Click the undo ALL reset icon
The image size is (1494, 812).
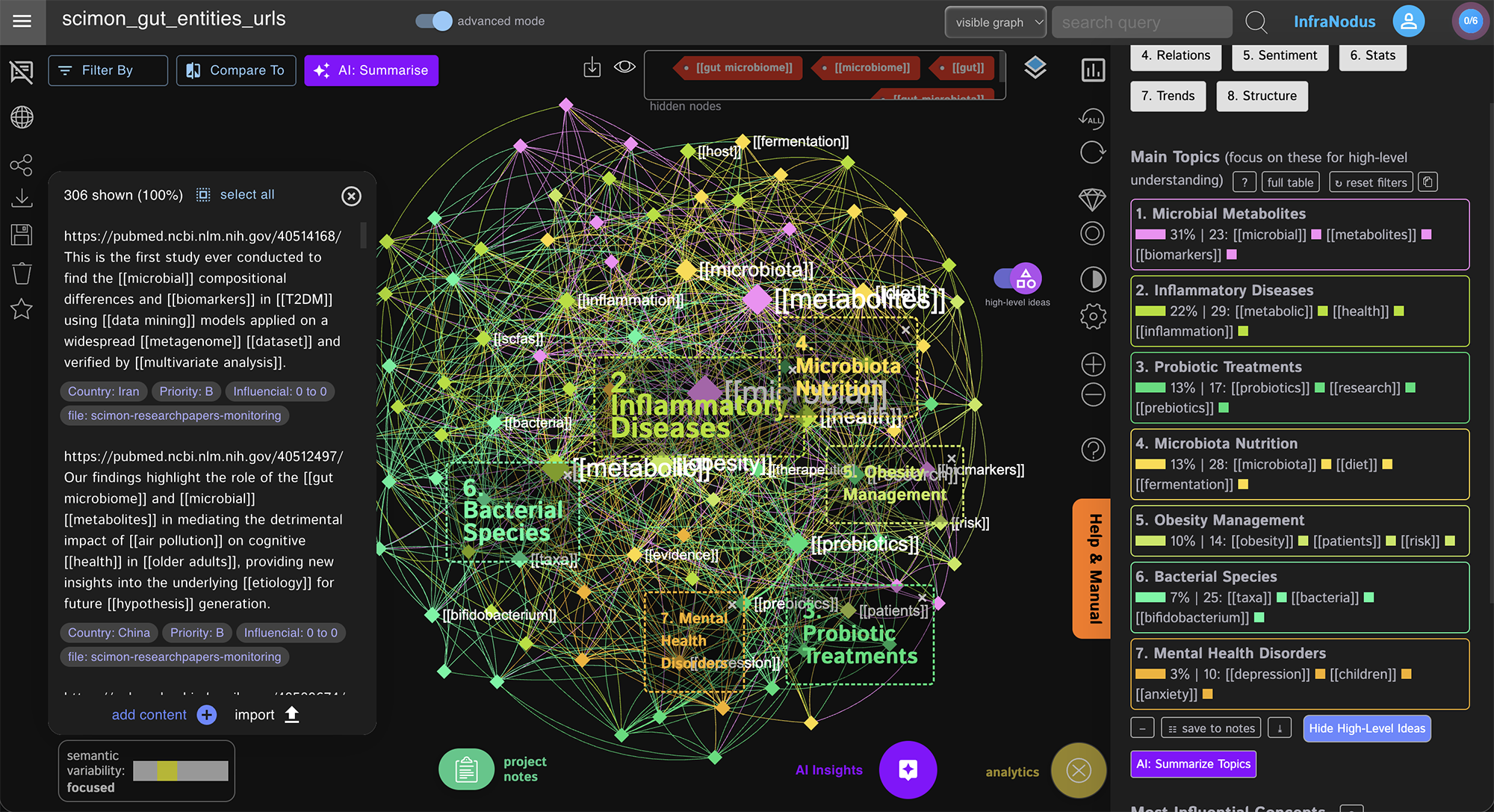[1091, 118]
